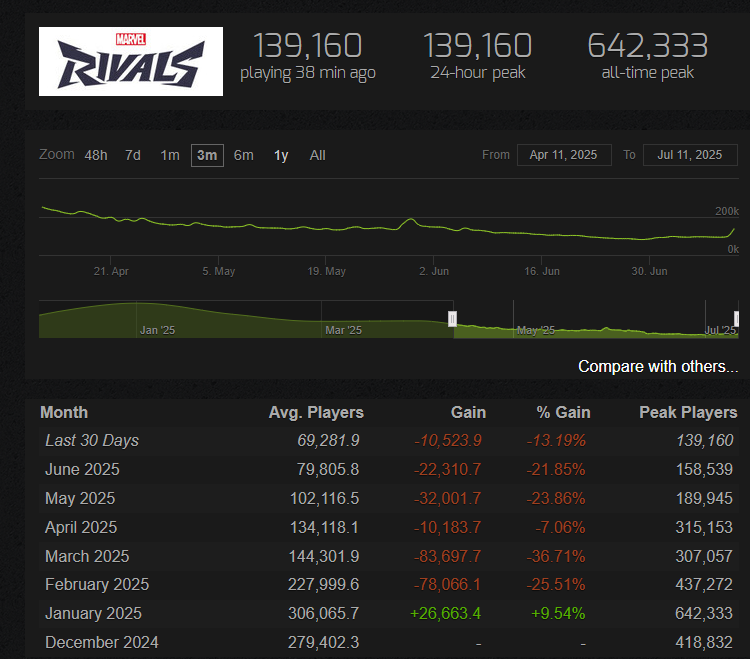Click the peak players value 315,153

pos(704,527)
